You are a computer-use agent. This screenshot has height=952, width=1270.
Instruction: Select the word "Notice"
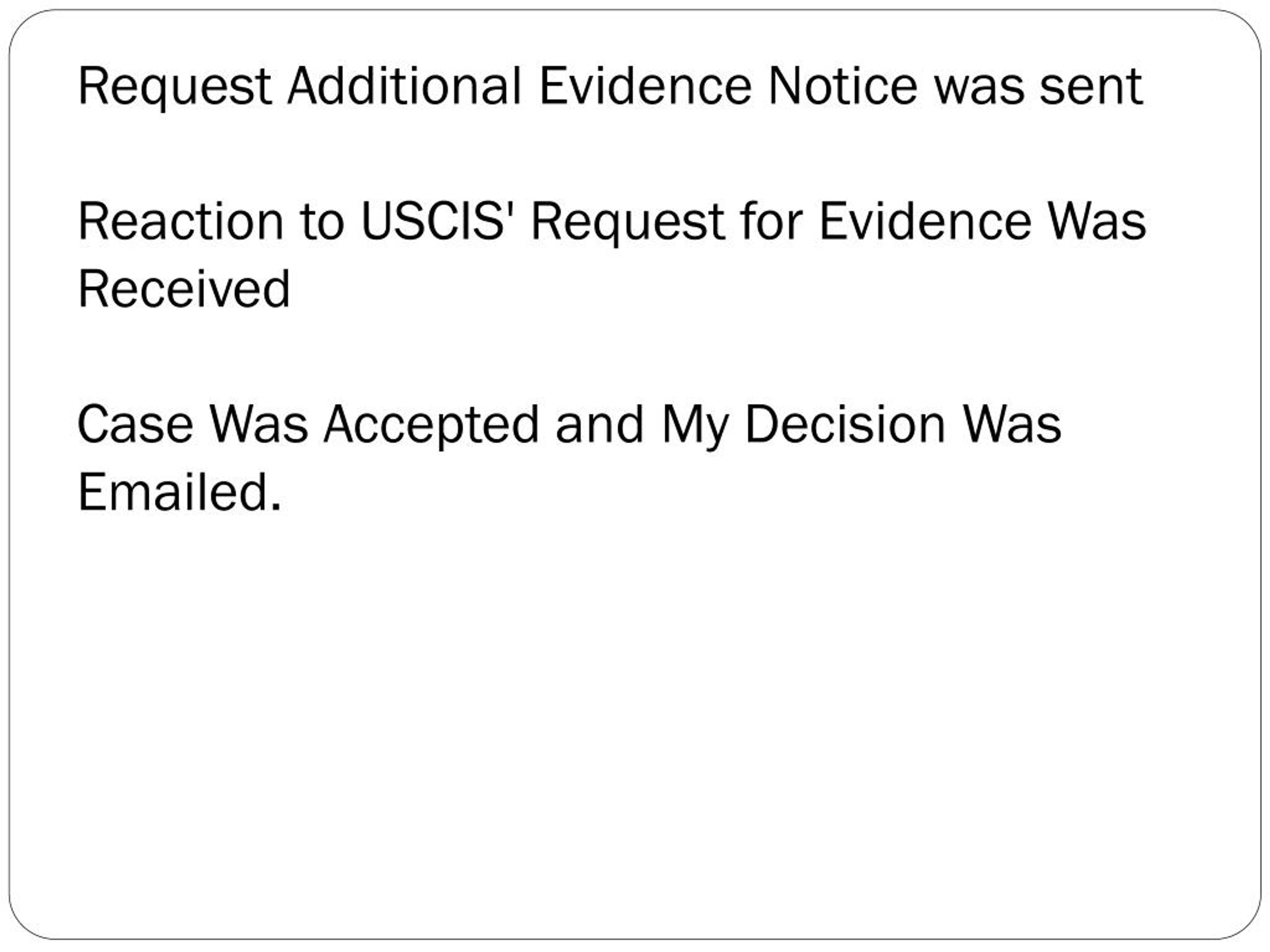[x=843, y=86]
